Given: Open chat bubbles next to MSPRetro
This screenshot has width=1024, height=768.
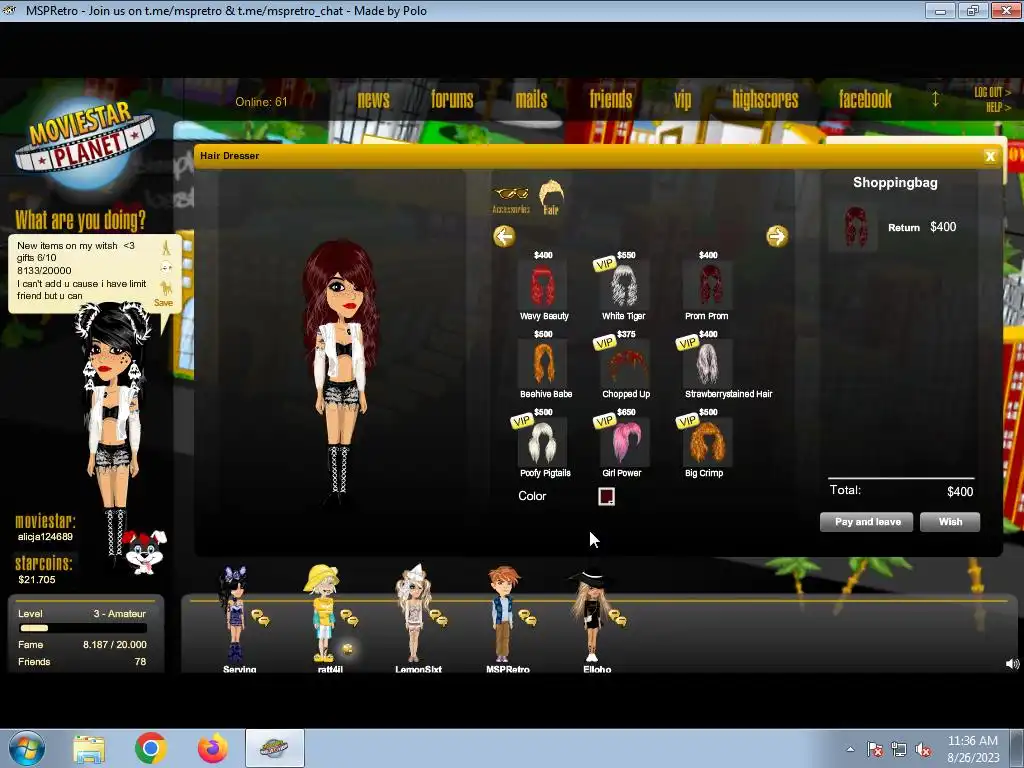Looking at the screenshot, I should (527, 617).
